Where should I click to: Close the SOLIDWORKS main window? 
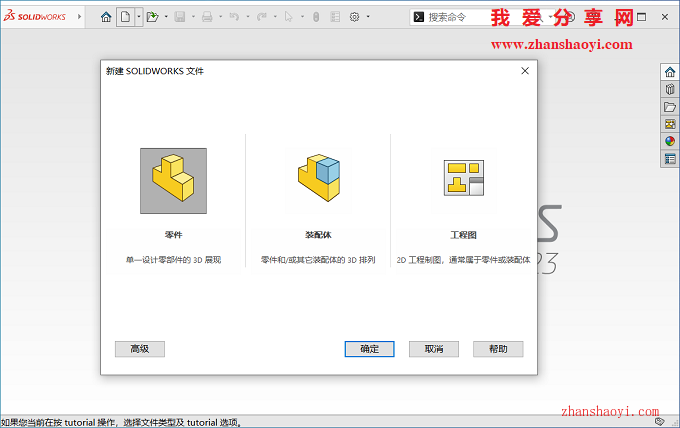(665, 17)
